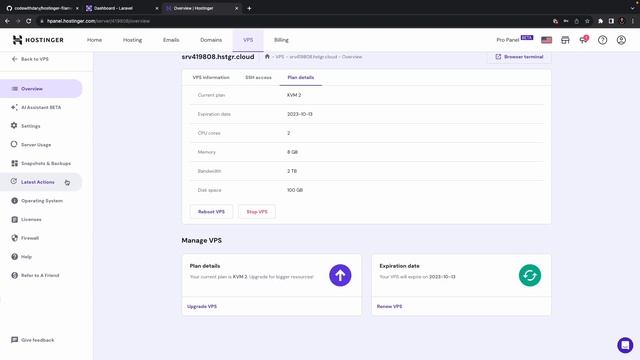The height and width of the screenshot is (360, 640).
Task: Open the marketplace store icon
Action: point(565,40)
